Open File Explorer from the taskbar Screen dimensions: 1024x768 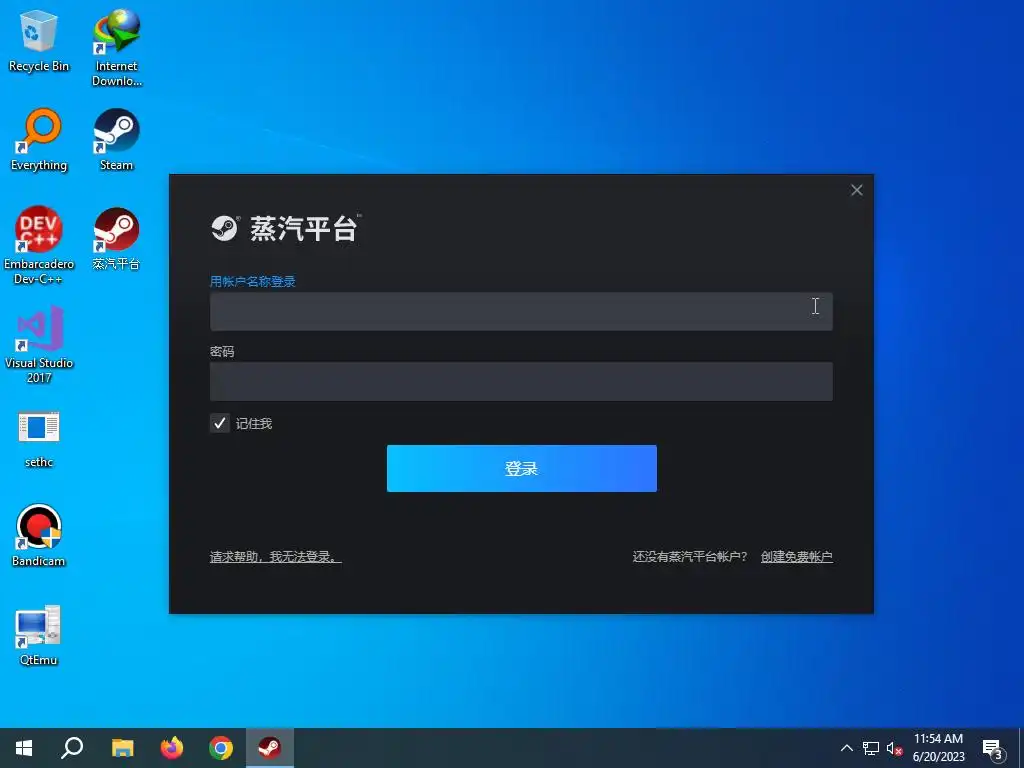point(122,748)
